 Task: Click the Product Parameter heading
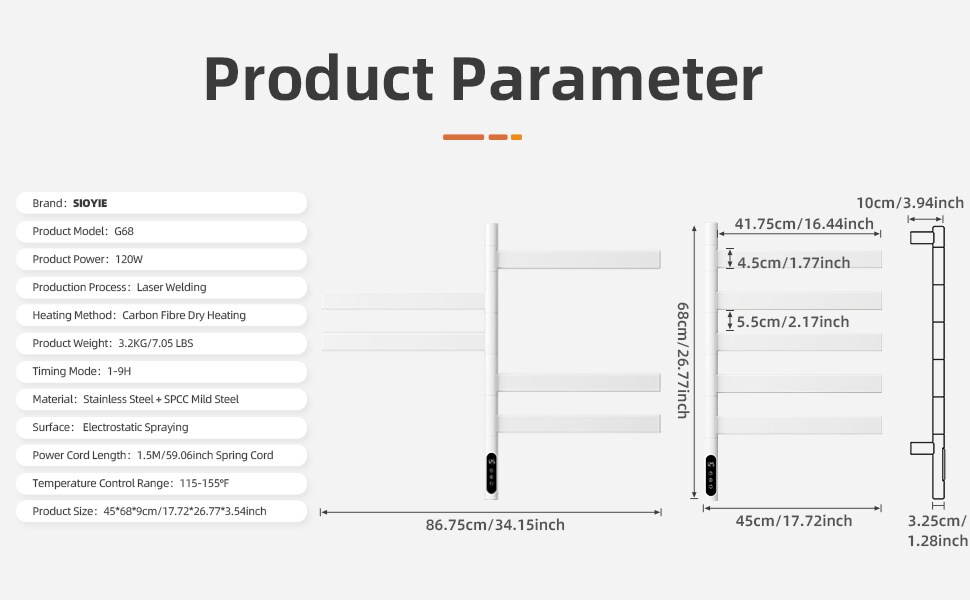(x=483, y=78)
